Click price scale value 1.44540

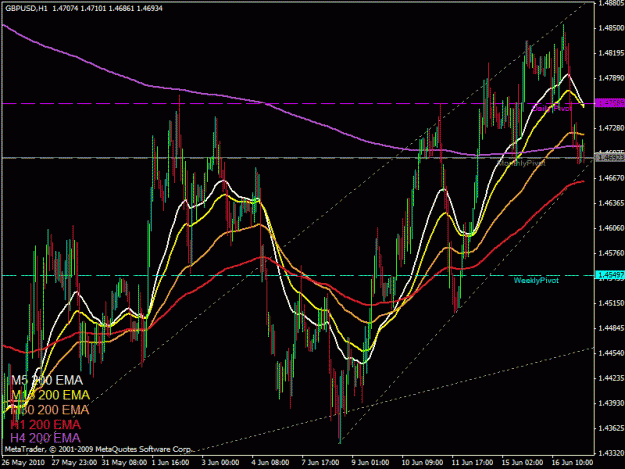tap(611, 353)
